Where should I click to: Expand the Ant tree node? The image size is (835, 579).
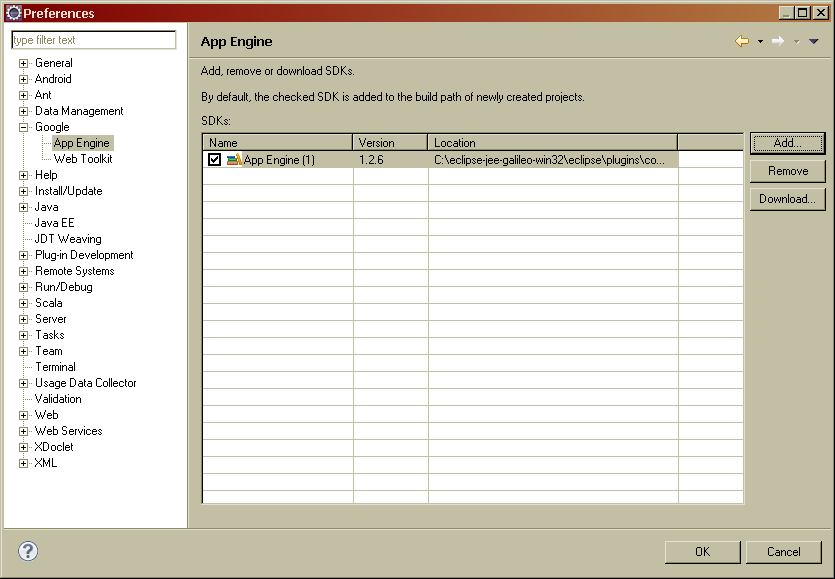coord(23,95)
